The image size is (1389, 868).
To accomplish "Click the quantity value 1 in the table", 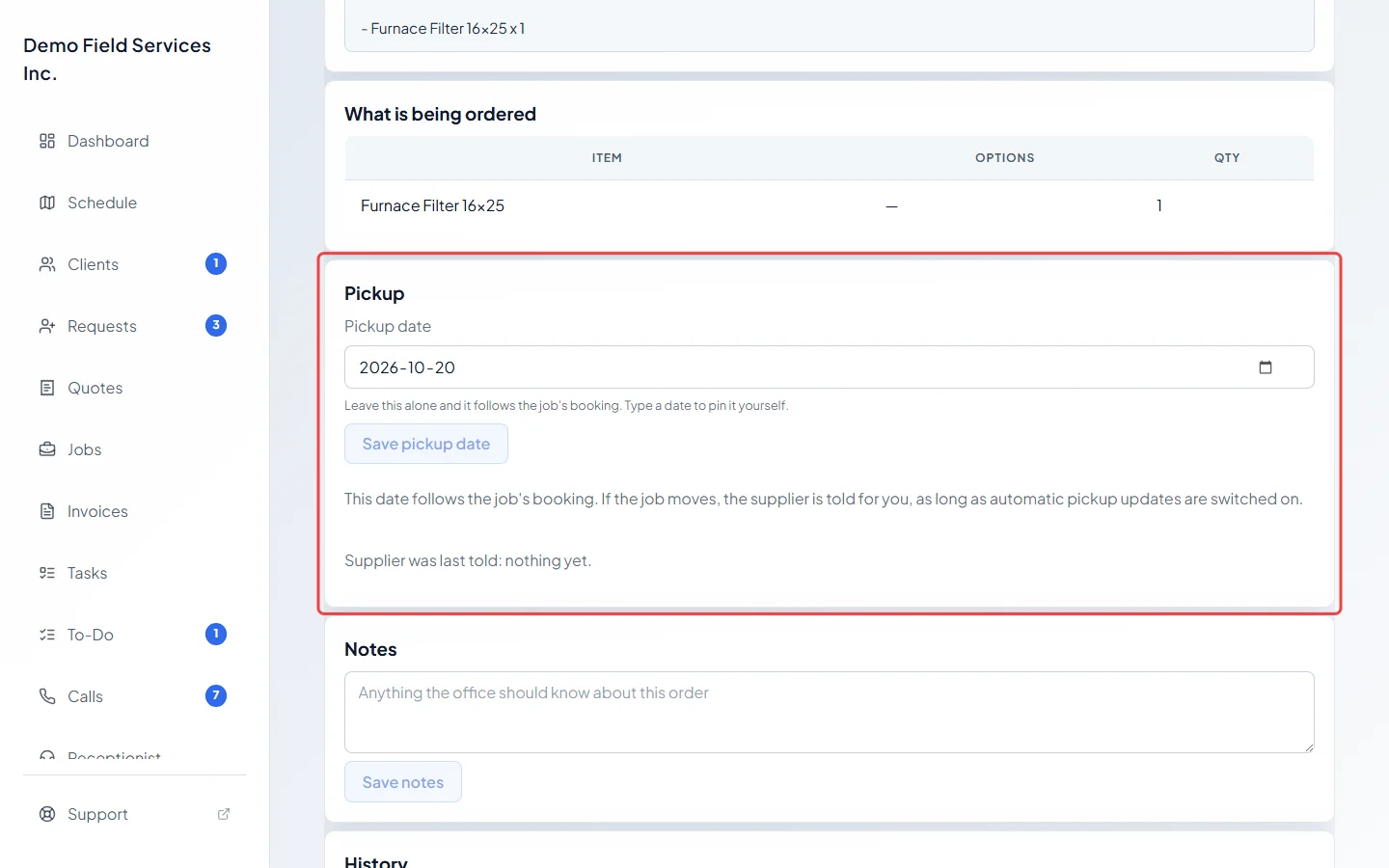I will point(1158,205).
